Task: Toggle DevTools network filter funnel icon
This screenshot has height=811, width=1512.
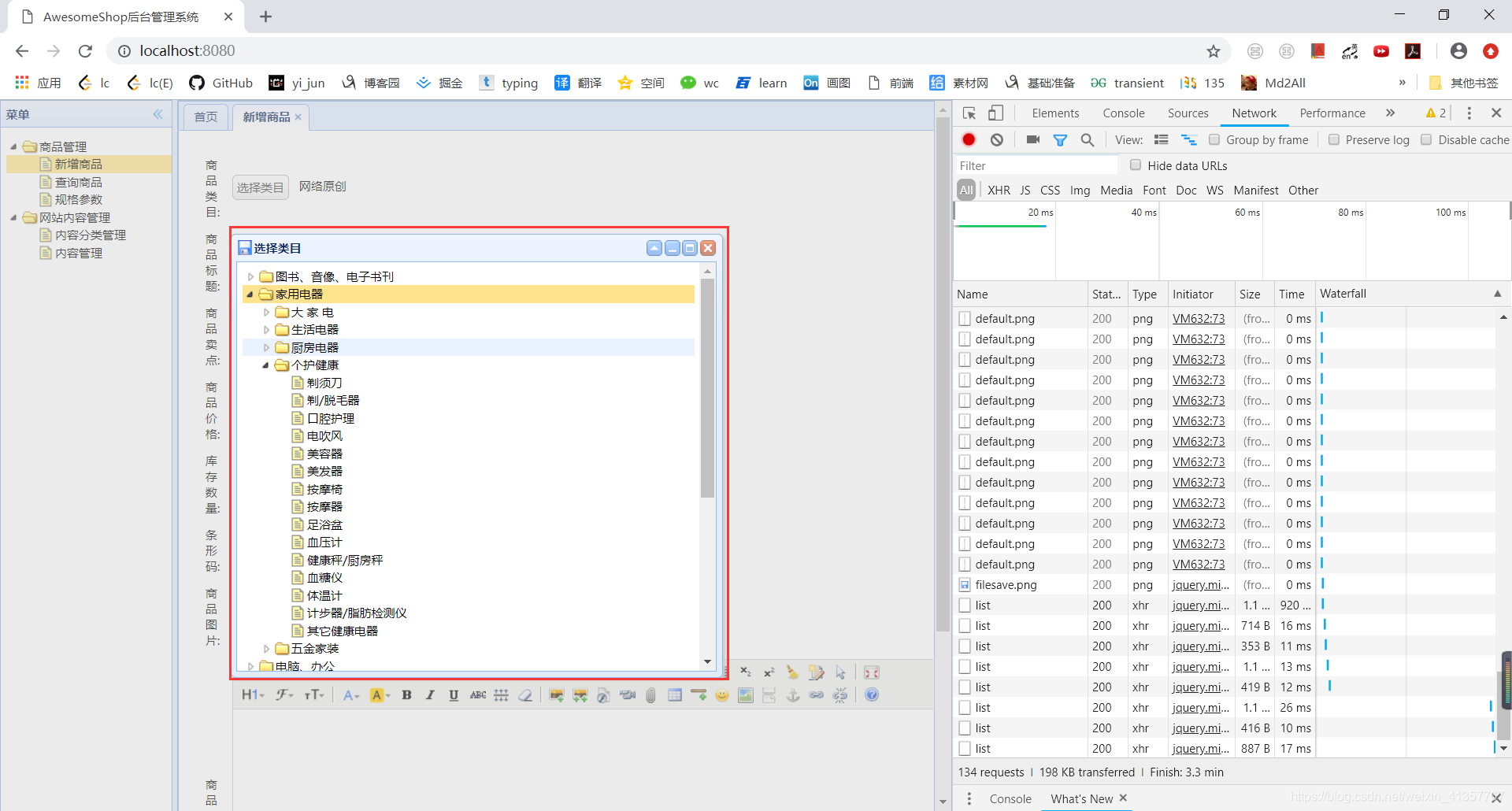Action: [x=1060, y=139]
